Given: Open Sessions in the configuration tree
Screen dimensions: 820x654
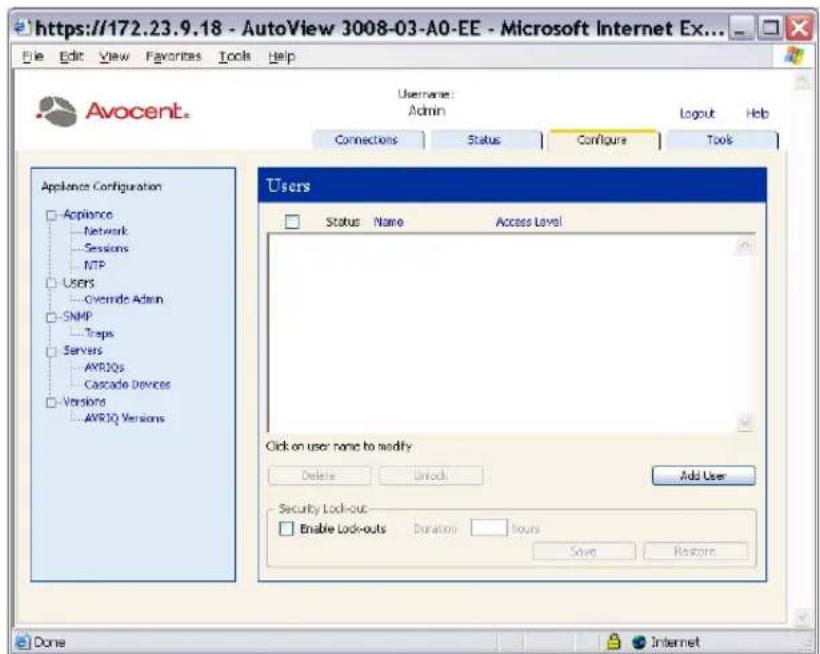Looking at the screenshot, I should tap(106, 248).
